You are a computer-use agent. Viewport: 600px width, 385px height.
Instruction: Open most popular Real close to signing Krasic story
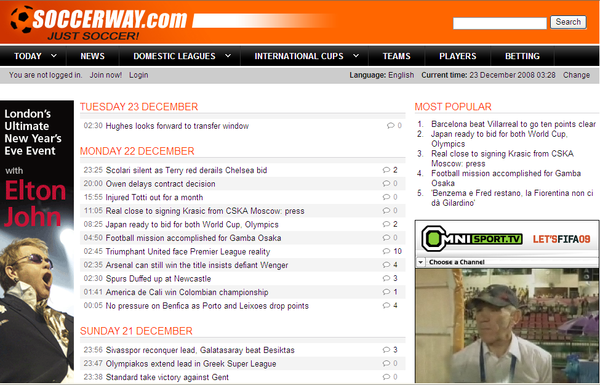point(502,158)
